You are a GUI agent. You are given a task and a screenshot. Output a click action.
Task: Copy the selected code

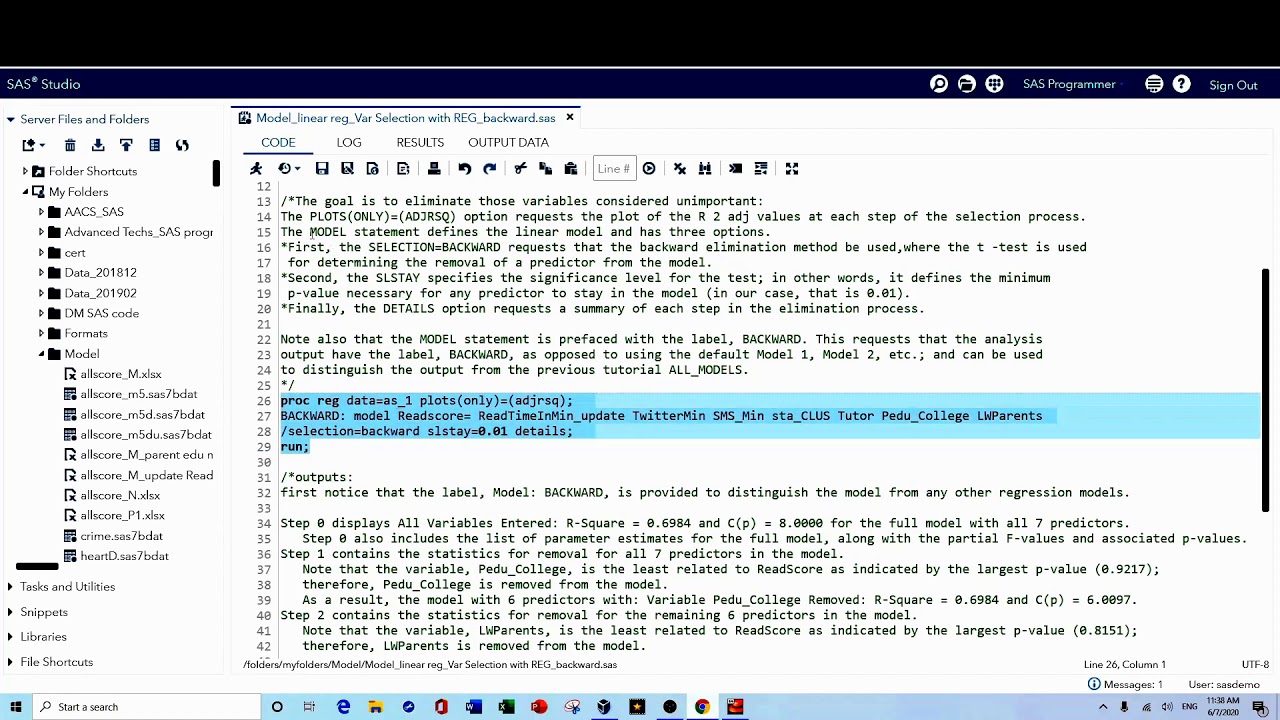[x=545, y=169]
